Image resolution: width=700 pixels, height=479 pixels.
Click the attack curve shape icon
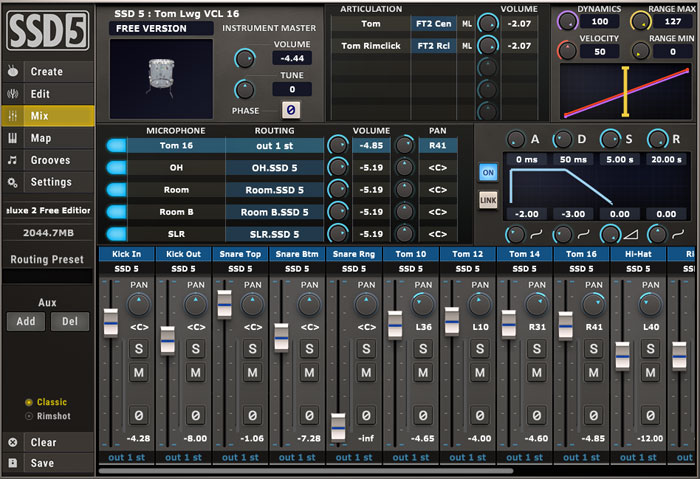(x=536, y=234)
